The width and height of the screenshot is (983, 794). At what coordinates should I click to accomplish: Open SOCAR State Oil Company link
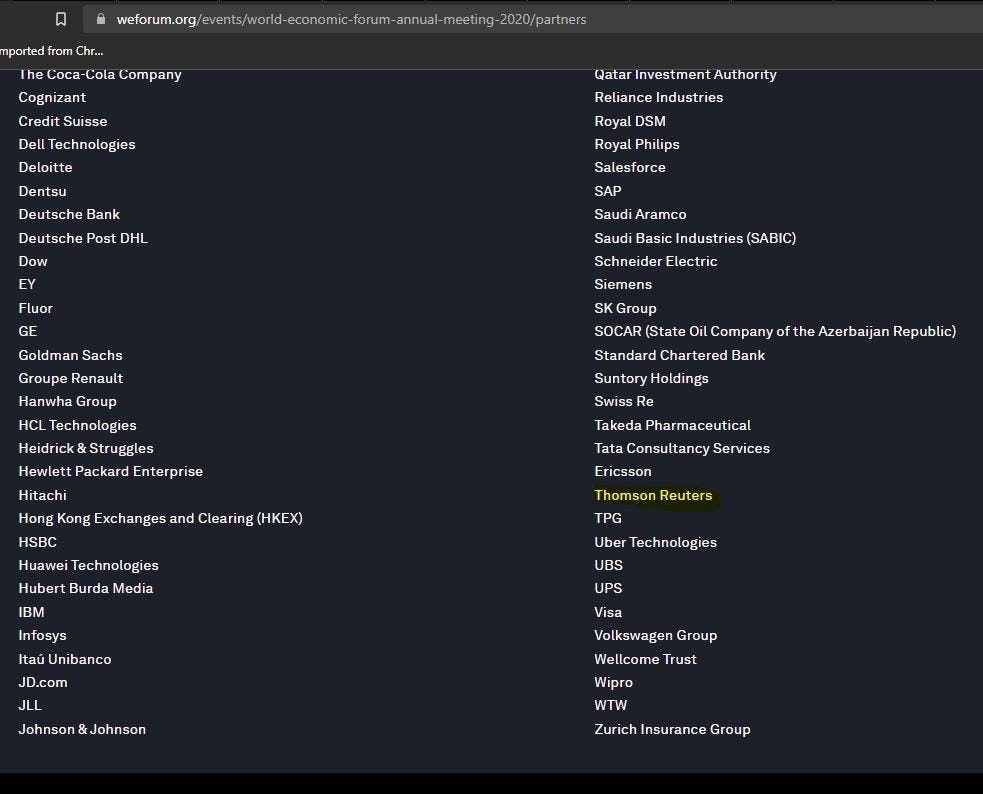click(x=775, y=331)
